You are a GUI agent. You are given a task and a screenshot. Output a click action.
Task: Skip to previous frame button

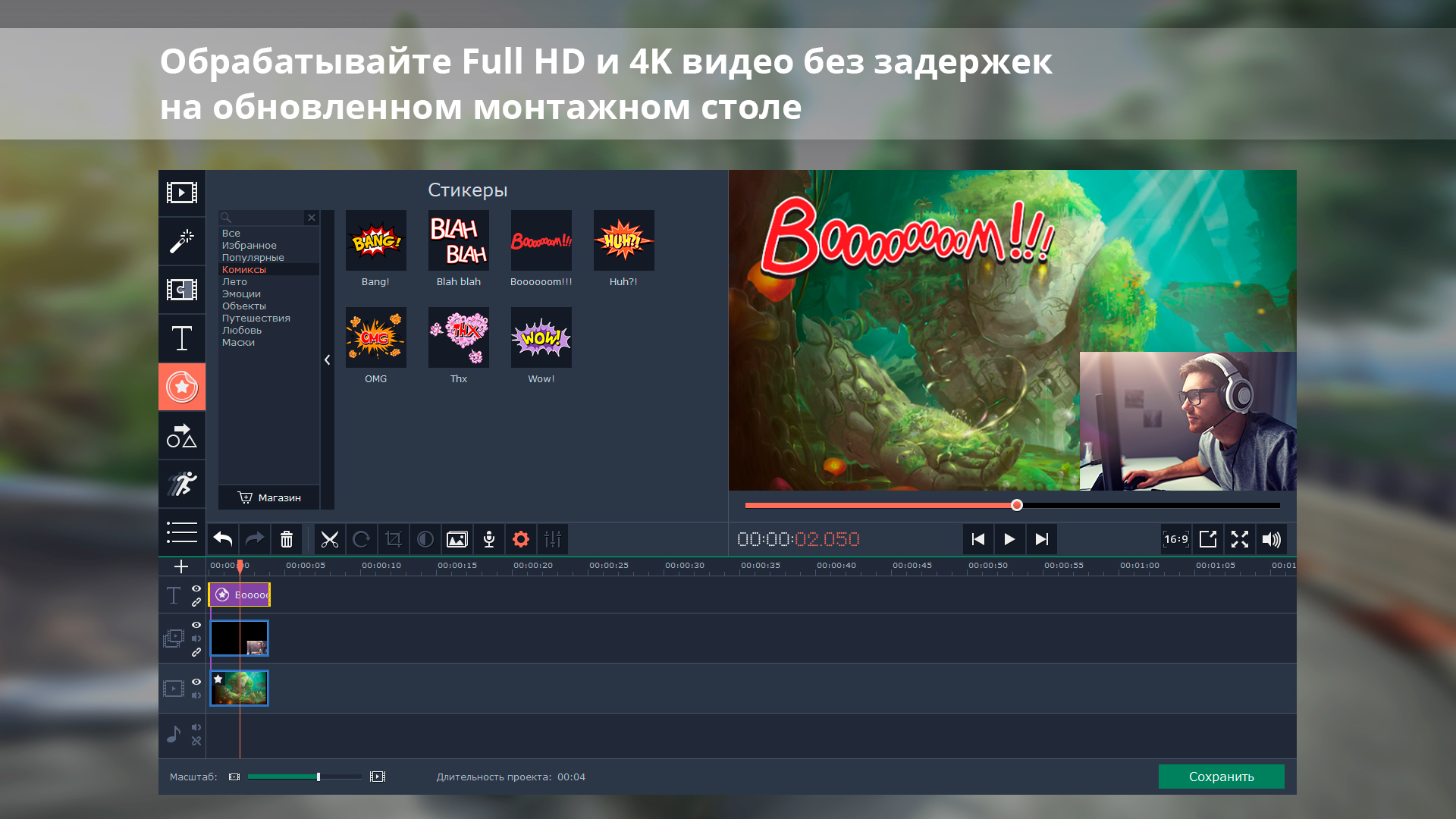point(977,539)
